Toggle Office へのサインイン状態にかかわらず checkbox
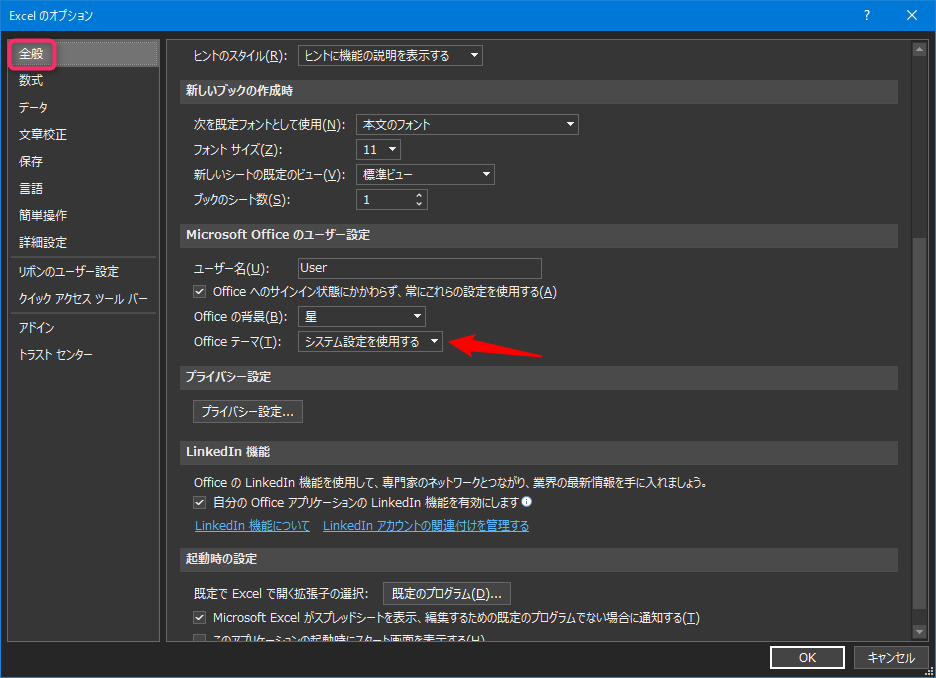Image resolution: width=936 pixels, height=678 pixels. pyautogui.click(x=199, y=292)
